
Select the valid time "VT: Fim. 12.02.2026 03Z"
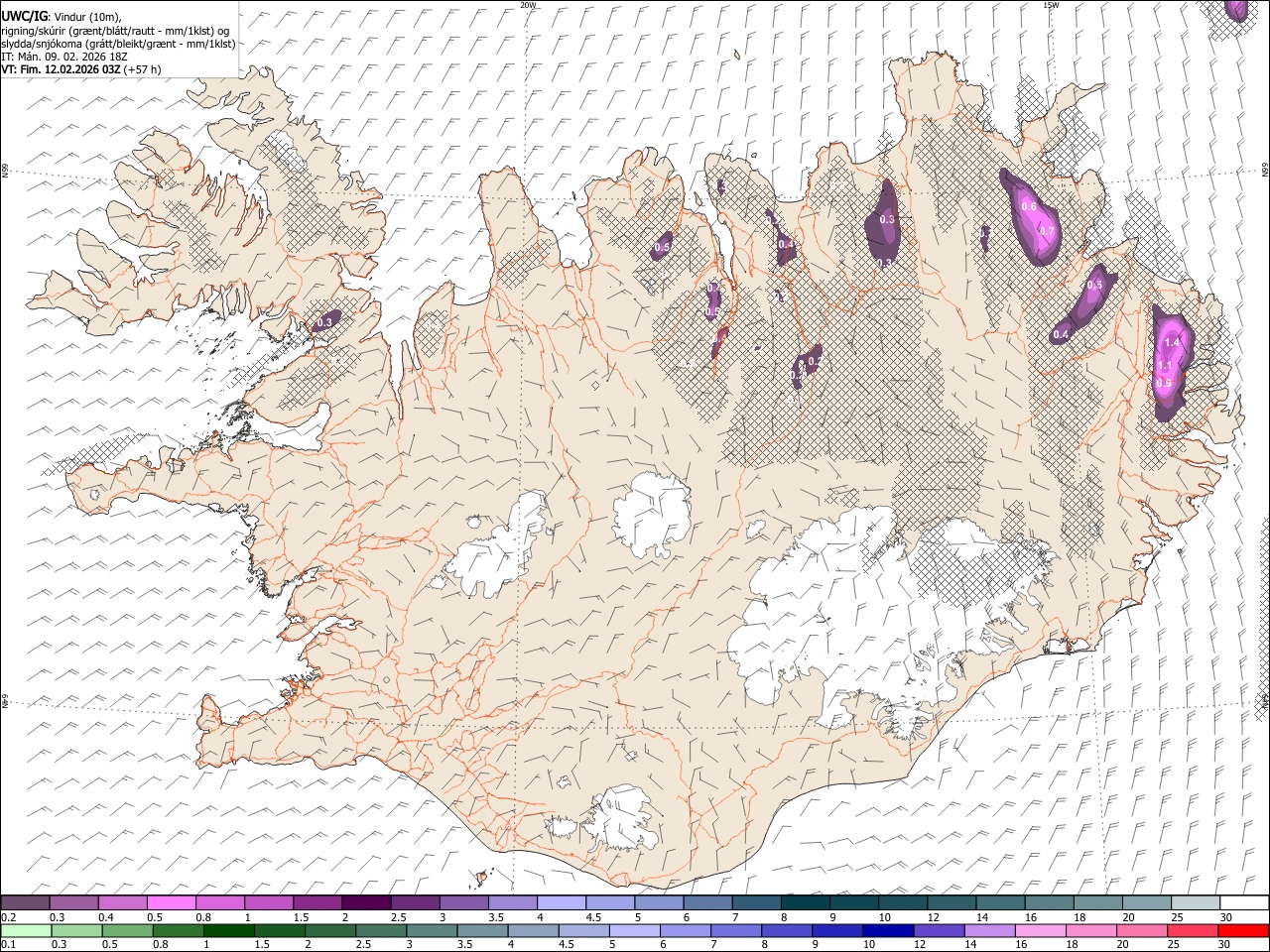point(61,69)
